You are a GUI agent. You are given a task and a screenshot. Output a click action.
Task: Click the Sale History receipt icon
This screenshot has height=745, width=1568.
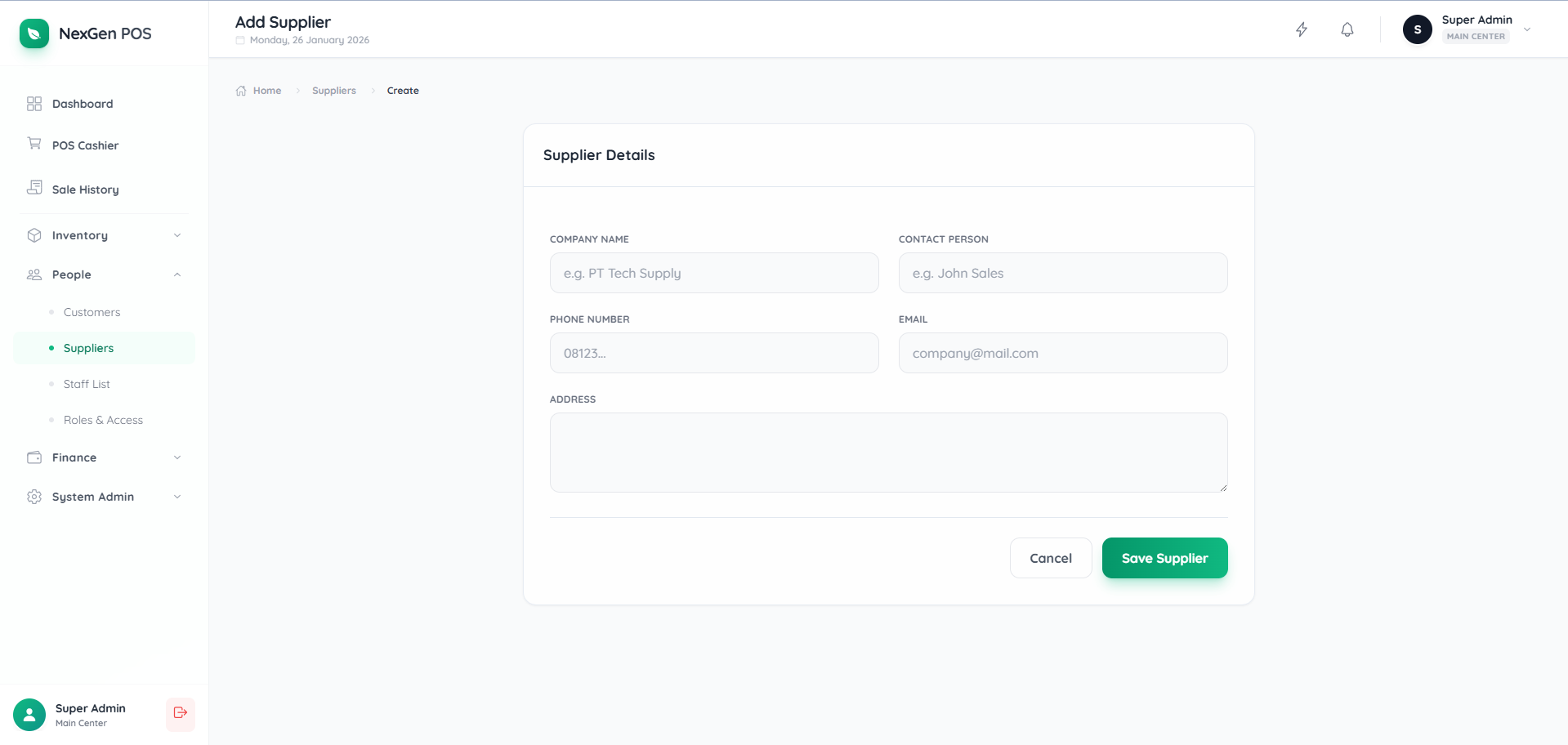[x=34, y=188]
